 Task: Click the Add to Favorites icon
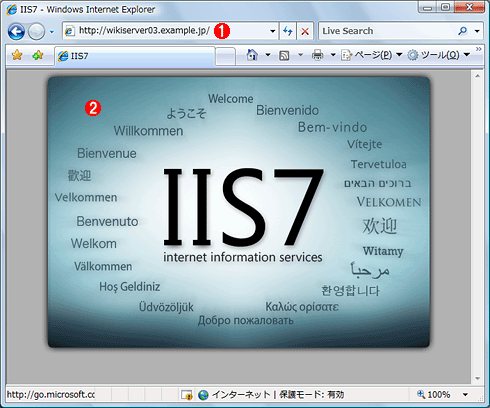[38, 55]
